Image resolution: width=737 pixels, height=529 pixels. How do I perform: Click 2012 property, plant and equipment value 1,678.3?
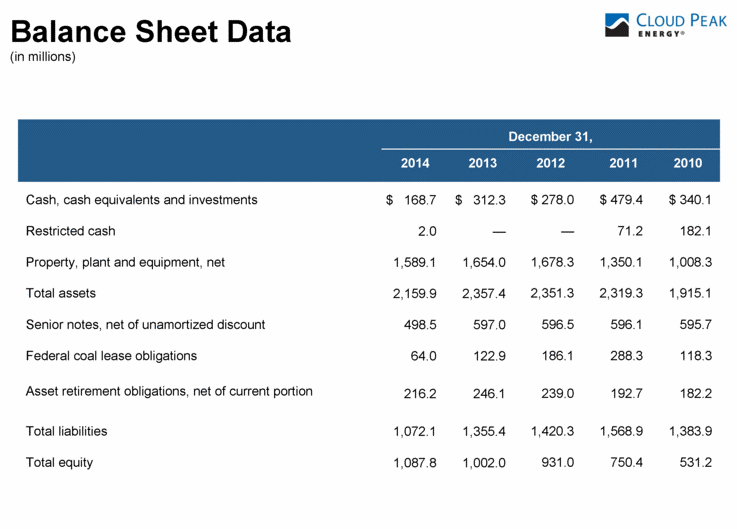pyautogui.click(x=552, y=263)
